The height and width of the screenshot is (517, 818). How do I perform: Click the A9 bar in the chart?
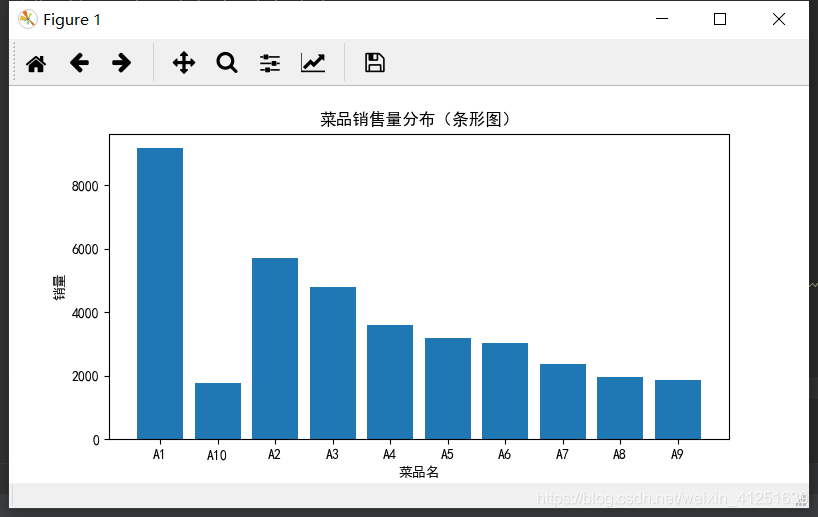point(678,410)
